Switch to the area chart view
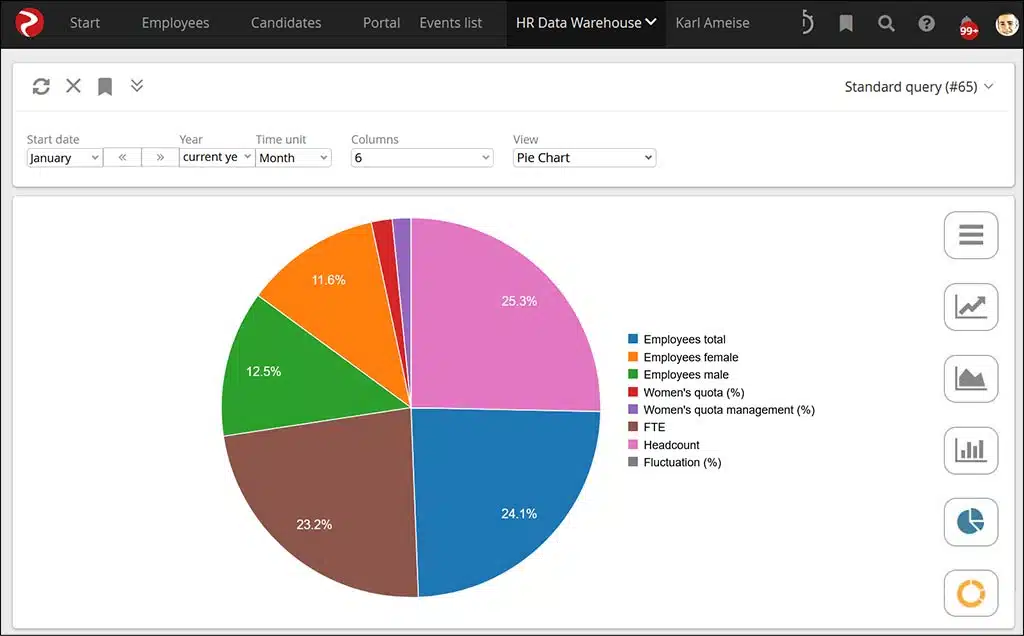Image resolution: width=1024 pixels, height=636 pixels. 970,379
